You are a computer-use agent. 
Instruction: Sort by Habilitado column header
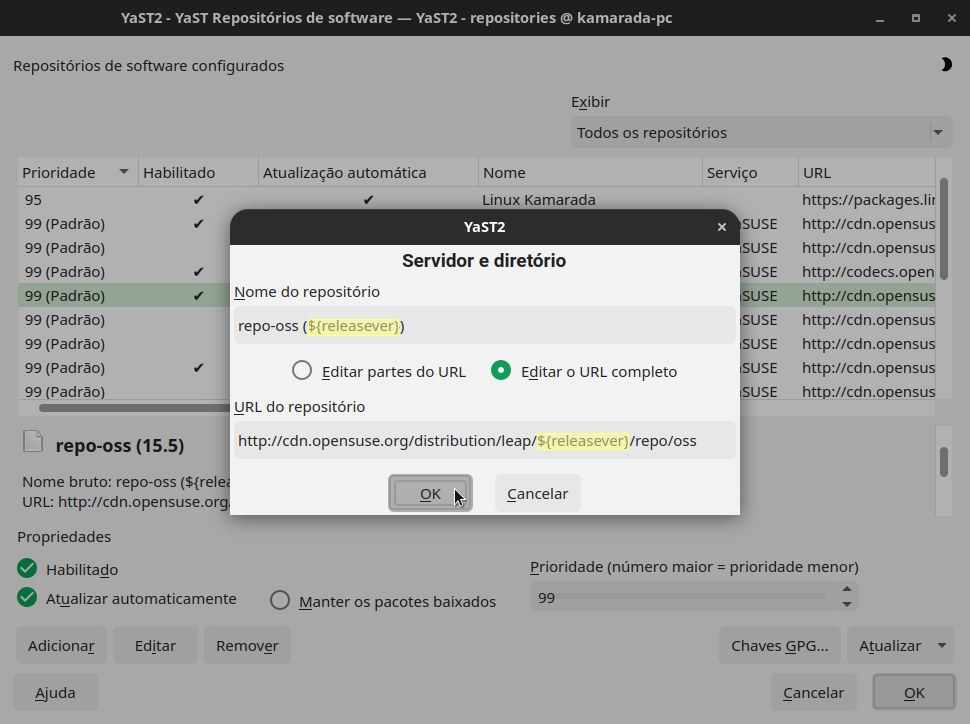tap(198, 173)
